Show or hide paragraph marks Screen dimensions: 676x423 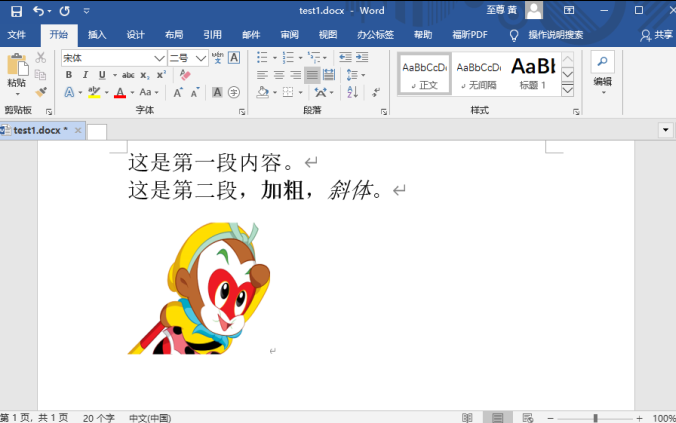point(376,92)
